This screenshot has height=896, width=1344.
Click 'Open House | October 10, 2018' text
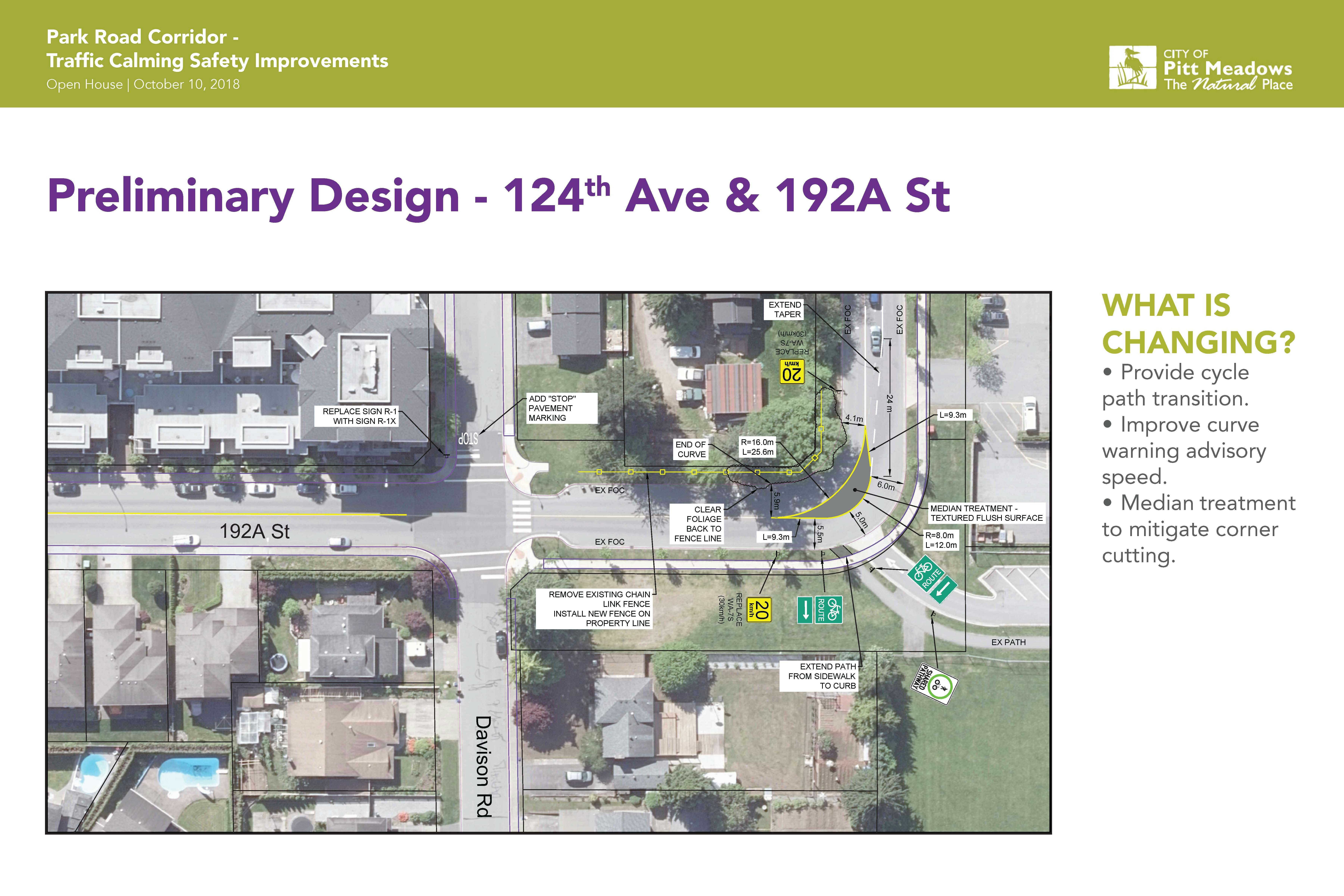pyautogui.click(x=143, y=85)
